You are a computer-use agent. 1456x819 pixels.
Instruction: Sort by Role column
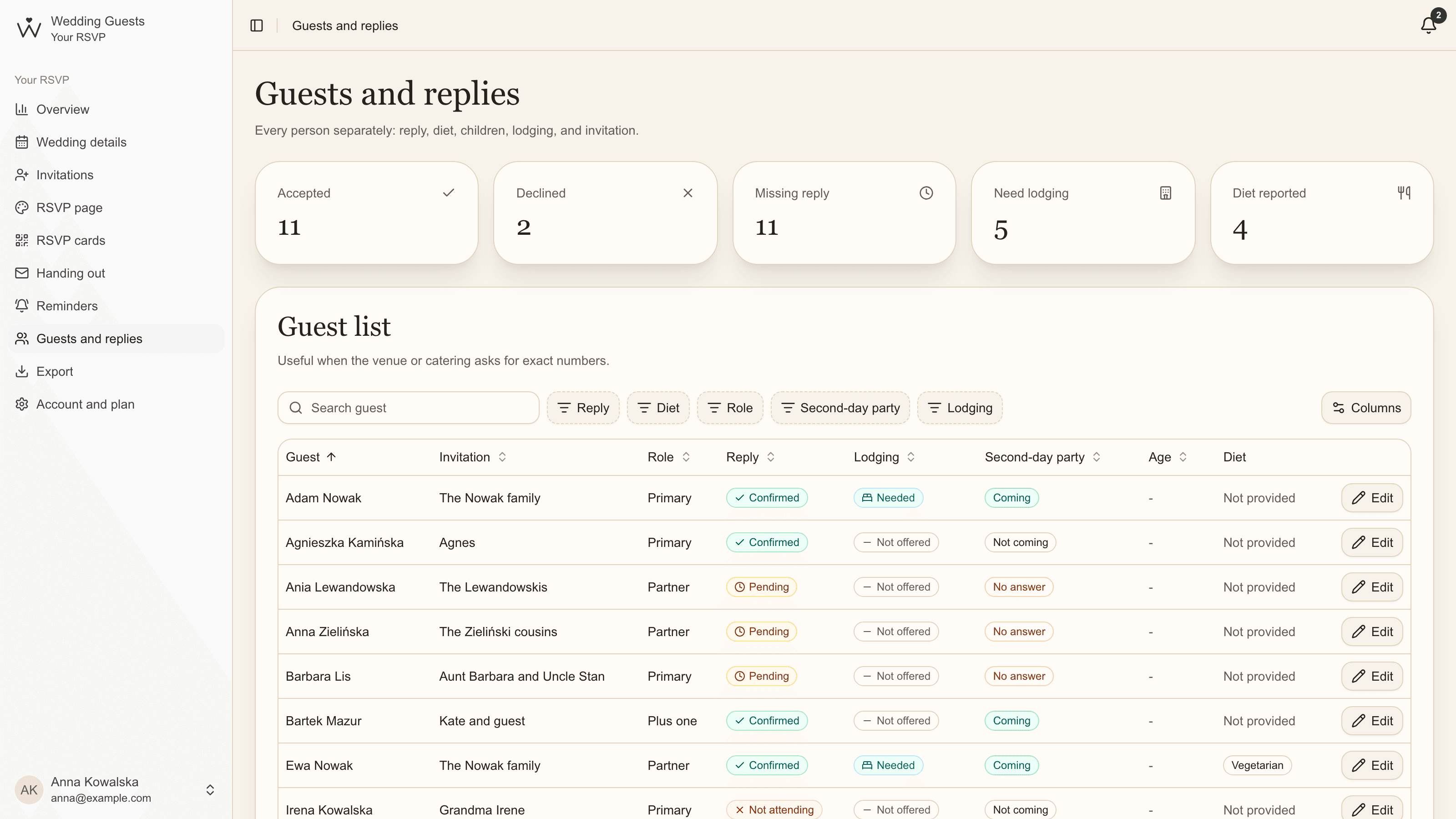[x=669, y=457]
